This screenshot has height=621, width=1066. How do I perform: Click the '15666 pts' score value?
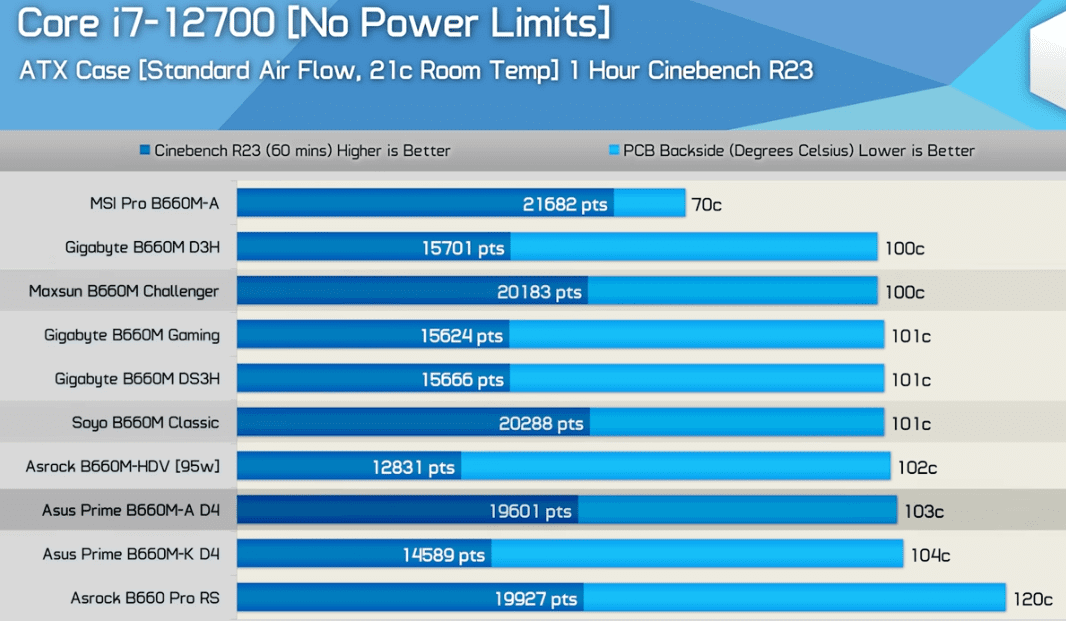point(462,380)
